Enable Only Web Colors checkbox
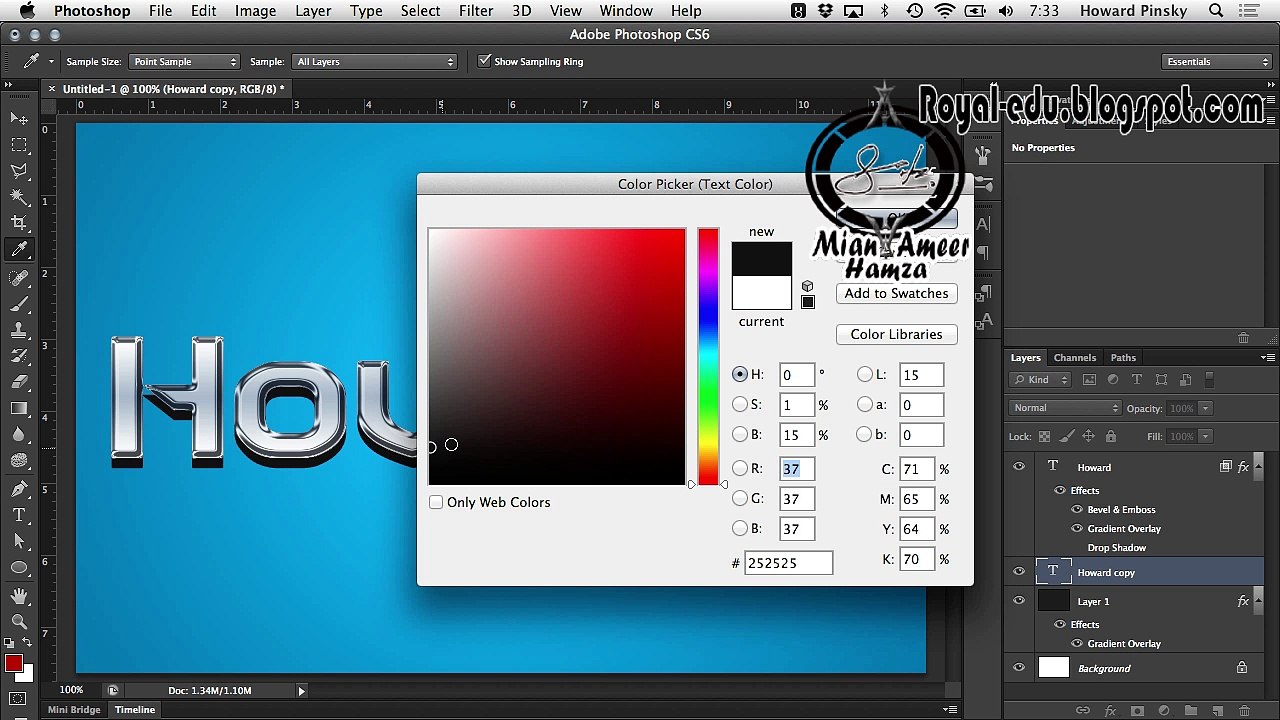Screen dimensions: 1280x720 pos(436,502)
